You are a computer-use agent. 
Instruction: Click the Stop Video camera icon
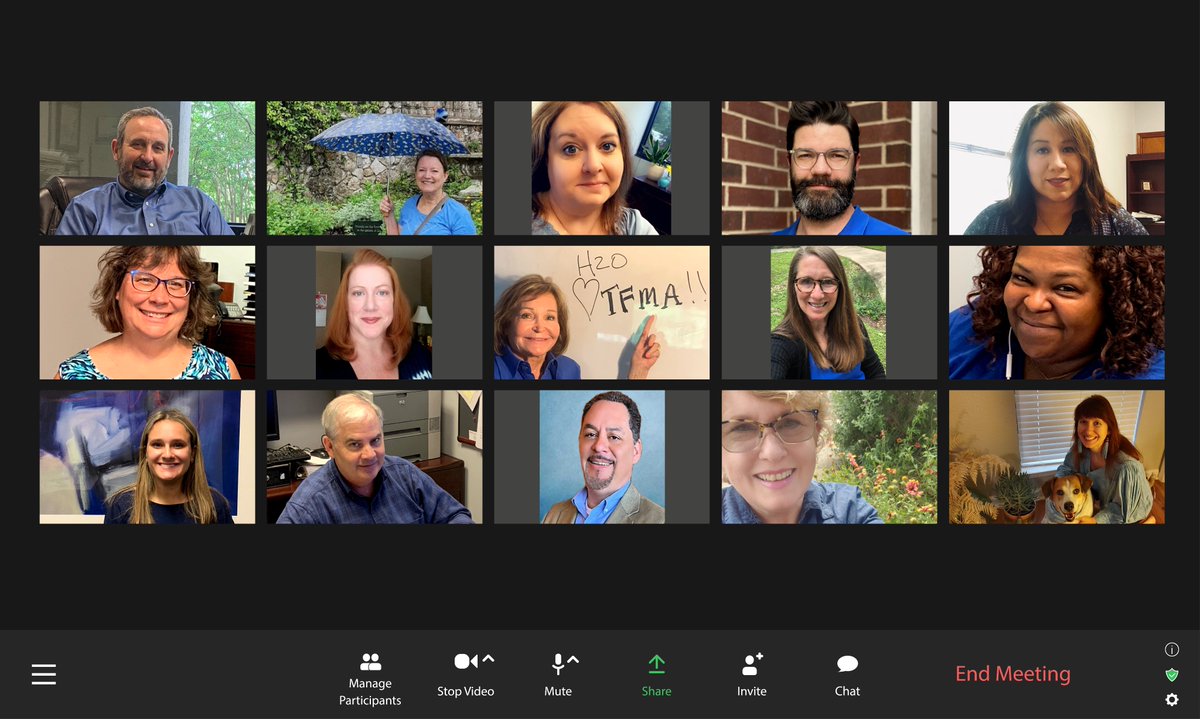[461, 660]
